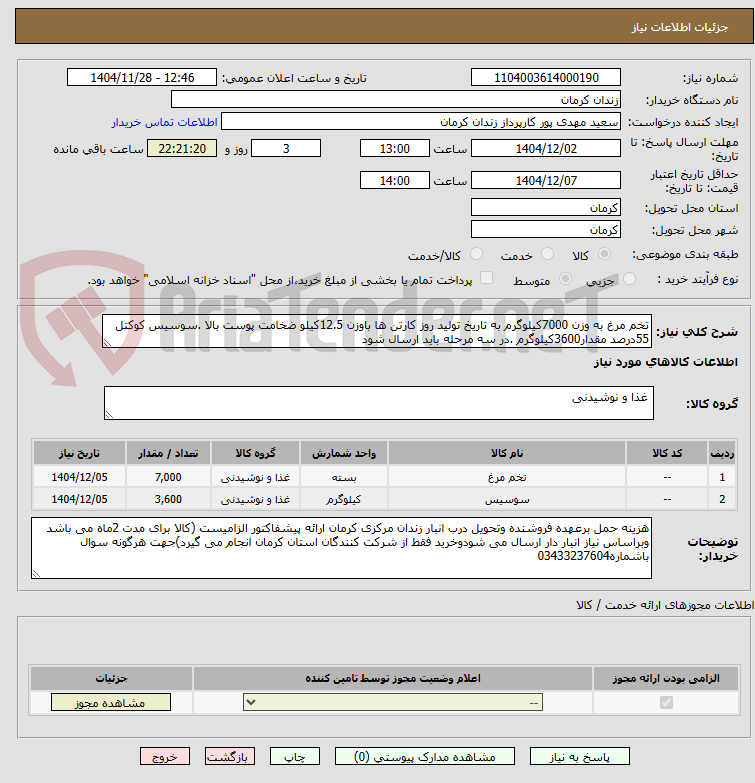Click the validity time field 14:00
The image size is (755, 783).
[394, 180]
